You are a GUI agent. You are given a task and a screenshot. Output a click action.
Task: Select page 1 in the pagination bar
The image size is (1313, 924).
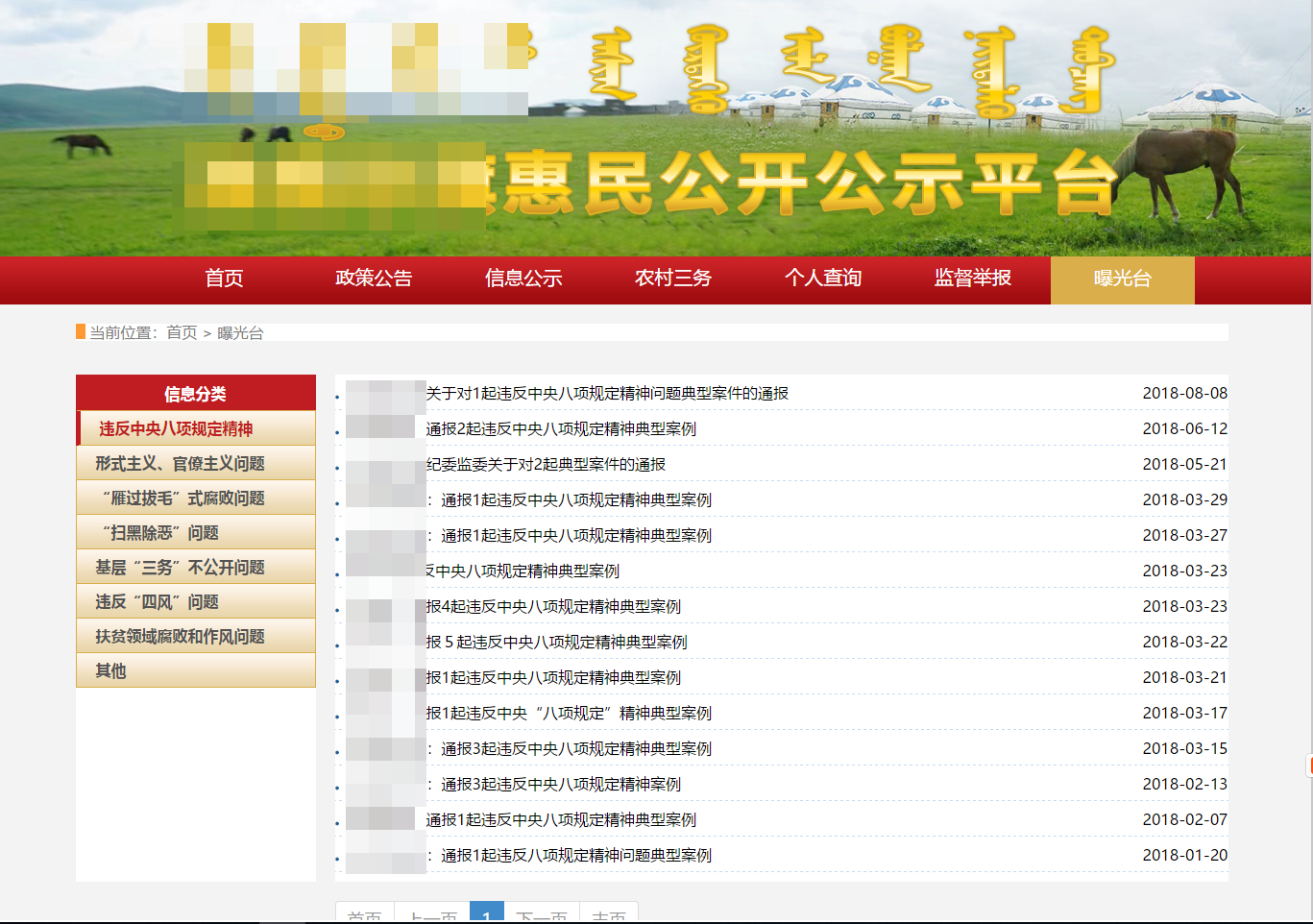(x=488, y=915)
